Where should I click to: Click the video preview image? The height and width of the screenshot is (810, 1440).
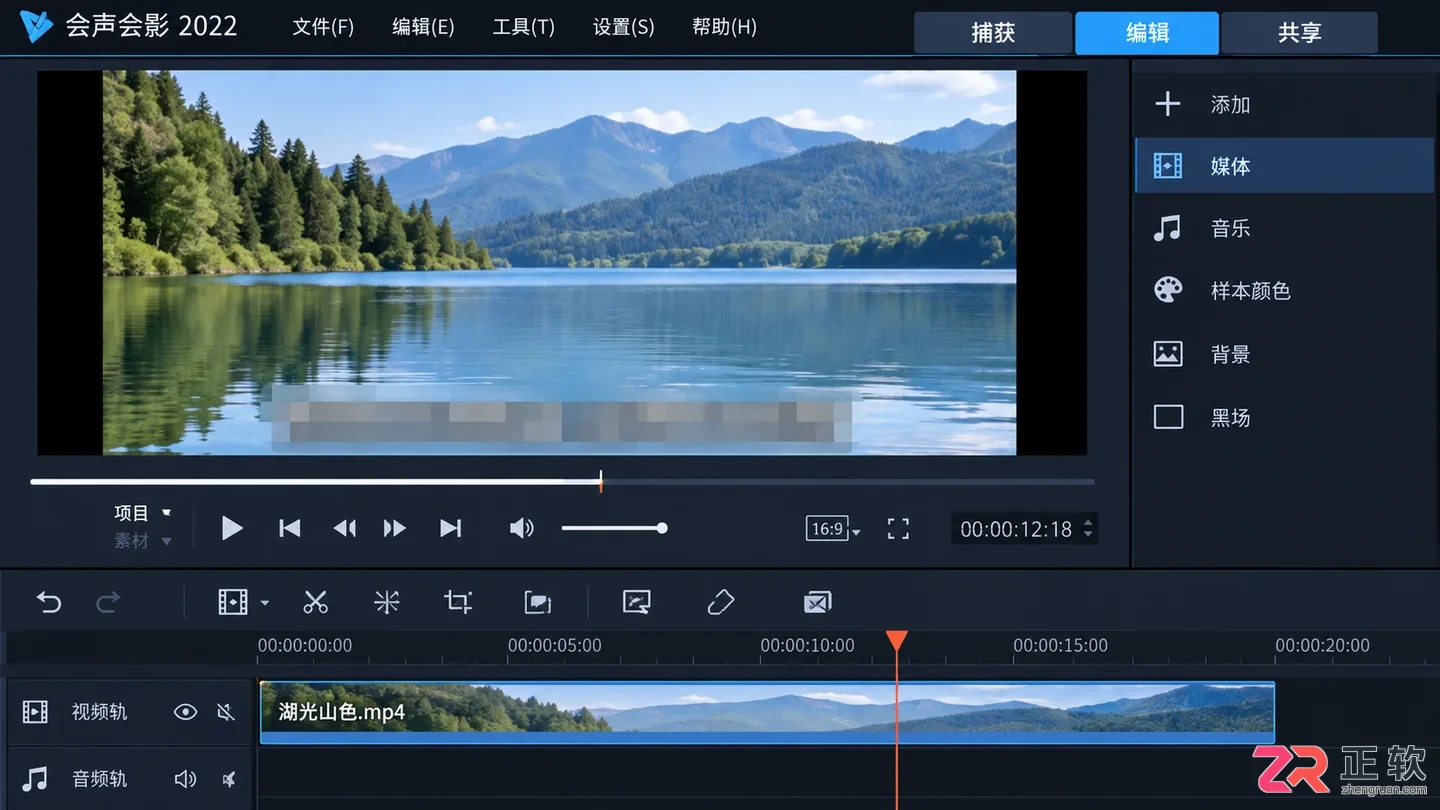(x=560, y=263)
